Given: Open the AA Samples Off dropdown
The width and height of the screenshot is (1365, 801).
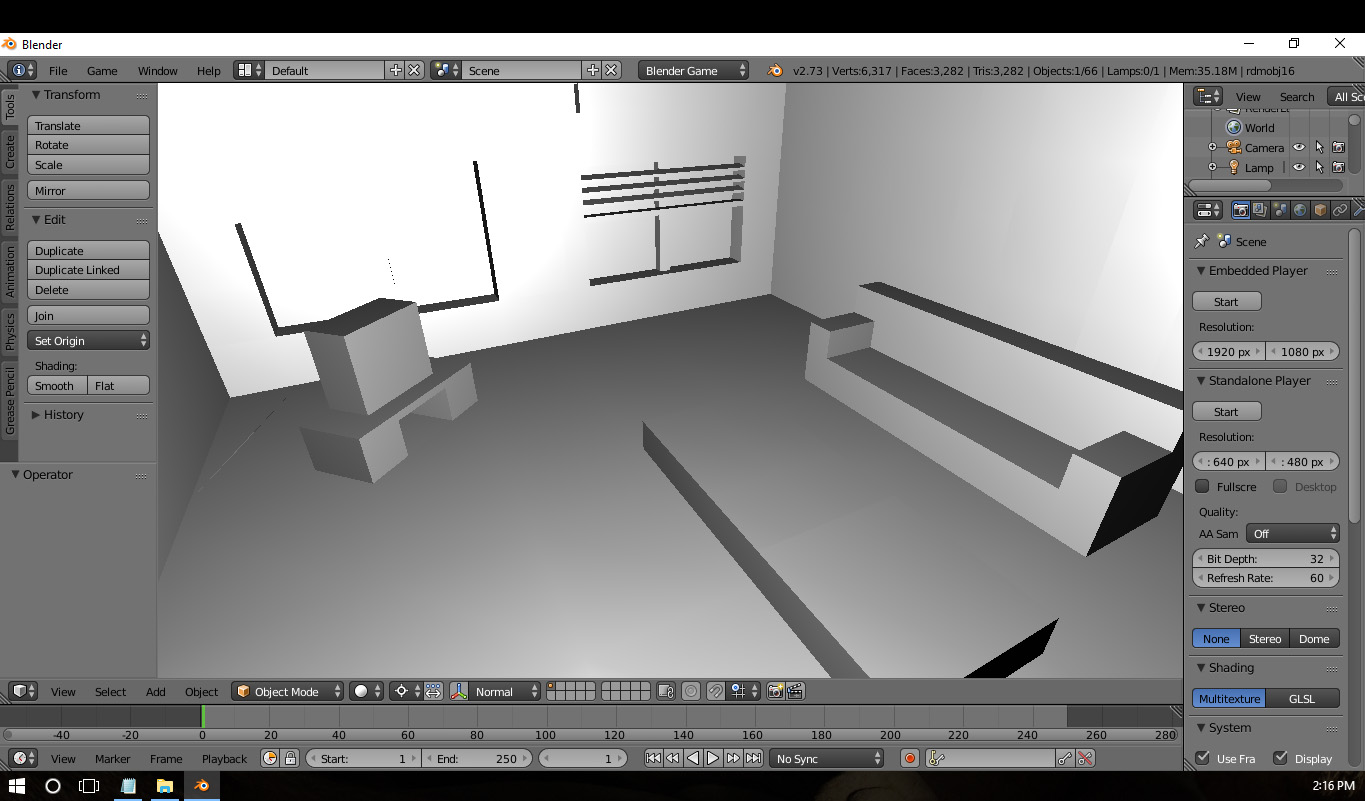Looking at the screenshot, I should [x=1293, y=533].
